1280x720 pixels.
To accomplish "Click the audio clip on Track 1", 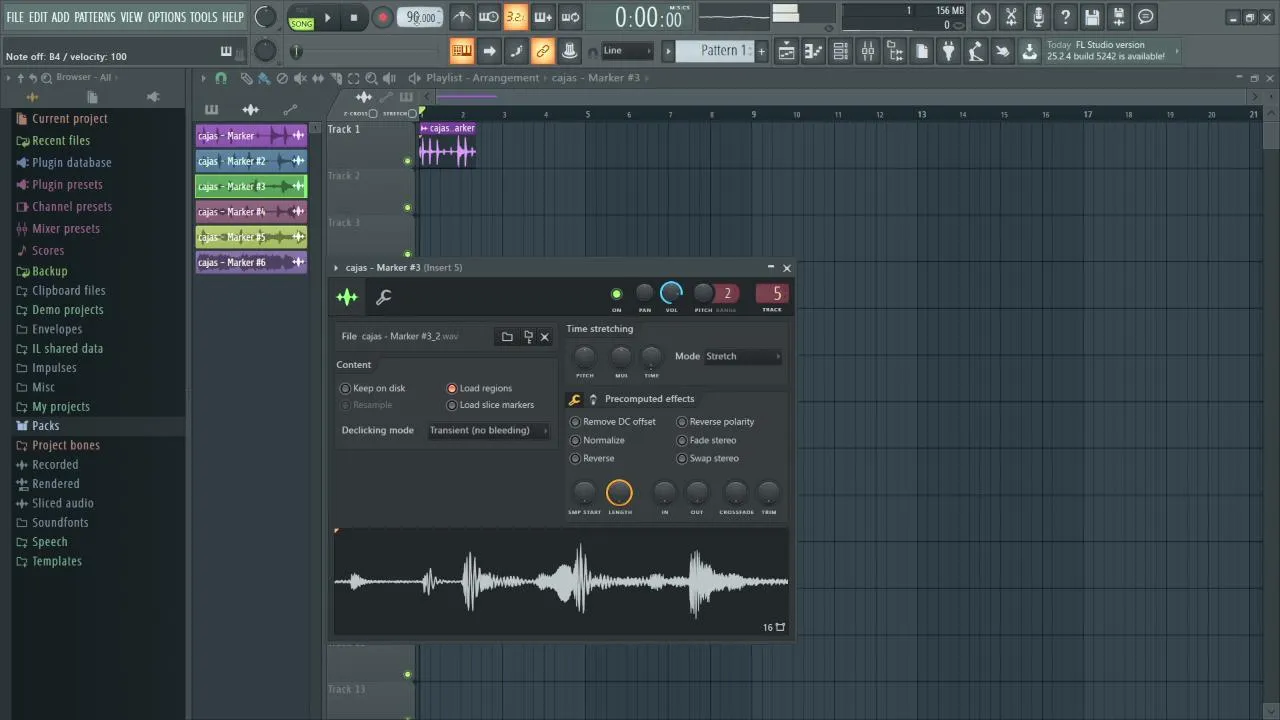I will coord(447,145).
